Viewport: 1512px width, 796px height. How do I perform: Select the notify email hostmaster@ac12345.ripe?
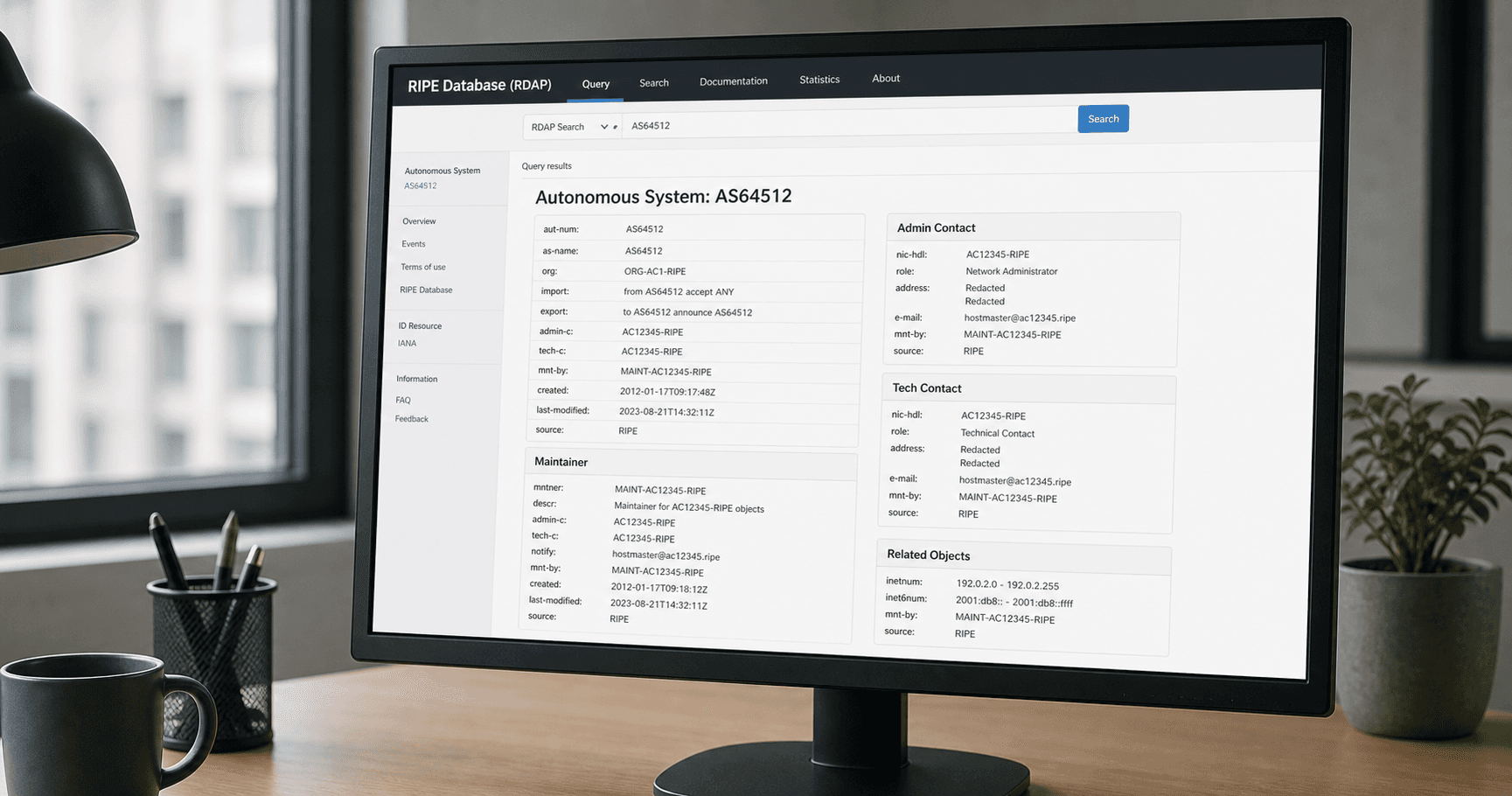point(665,555)
